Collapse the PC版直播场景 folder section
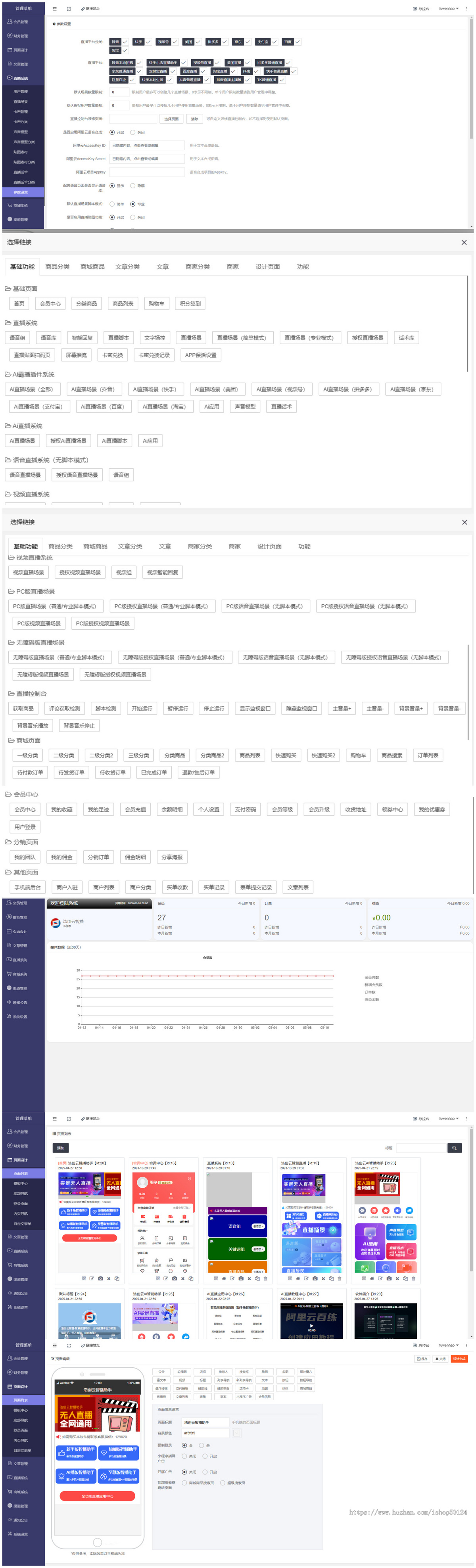 pyautogui.click(x=11, y=591)
